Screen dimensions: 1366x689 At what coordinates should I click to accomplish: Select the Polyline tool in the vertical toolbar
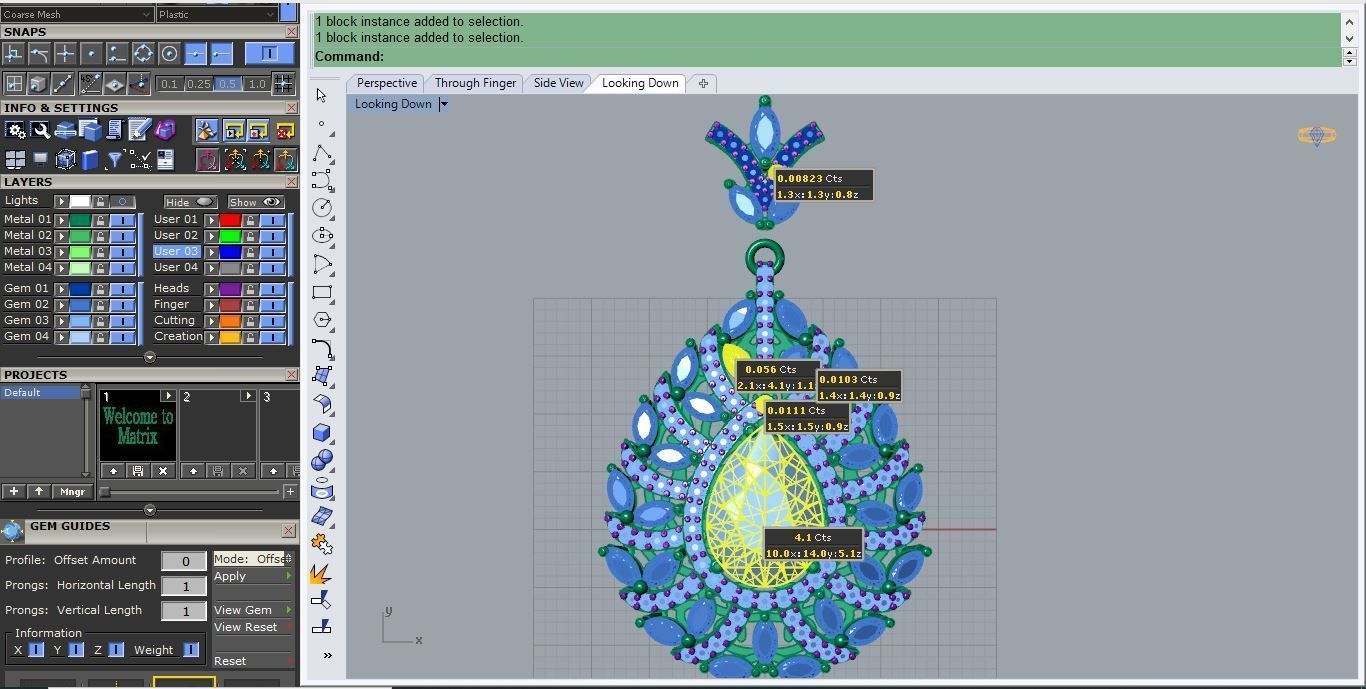pos(322,152)
